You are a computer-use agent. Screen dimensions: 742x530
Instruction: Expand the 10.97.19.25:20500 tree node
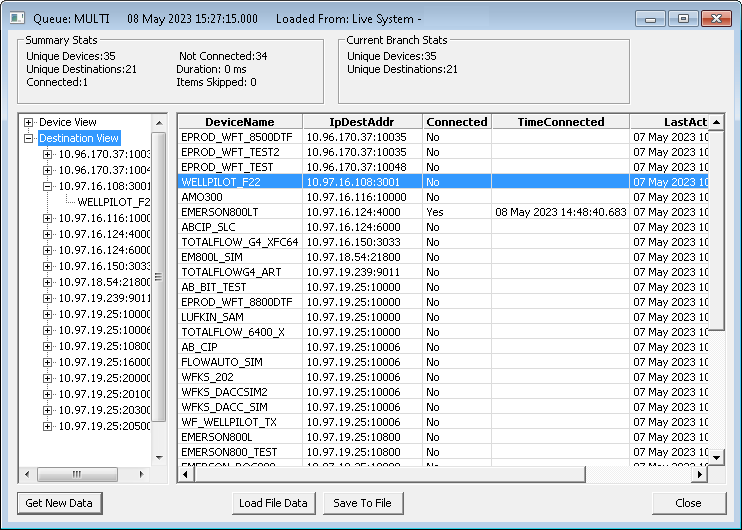point(47,426)
